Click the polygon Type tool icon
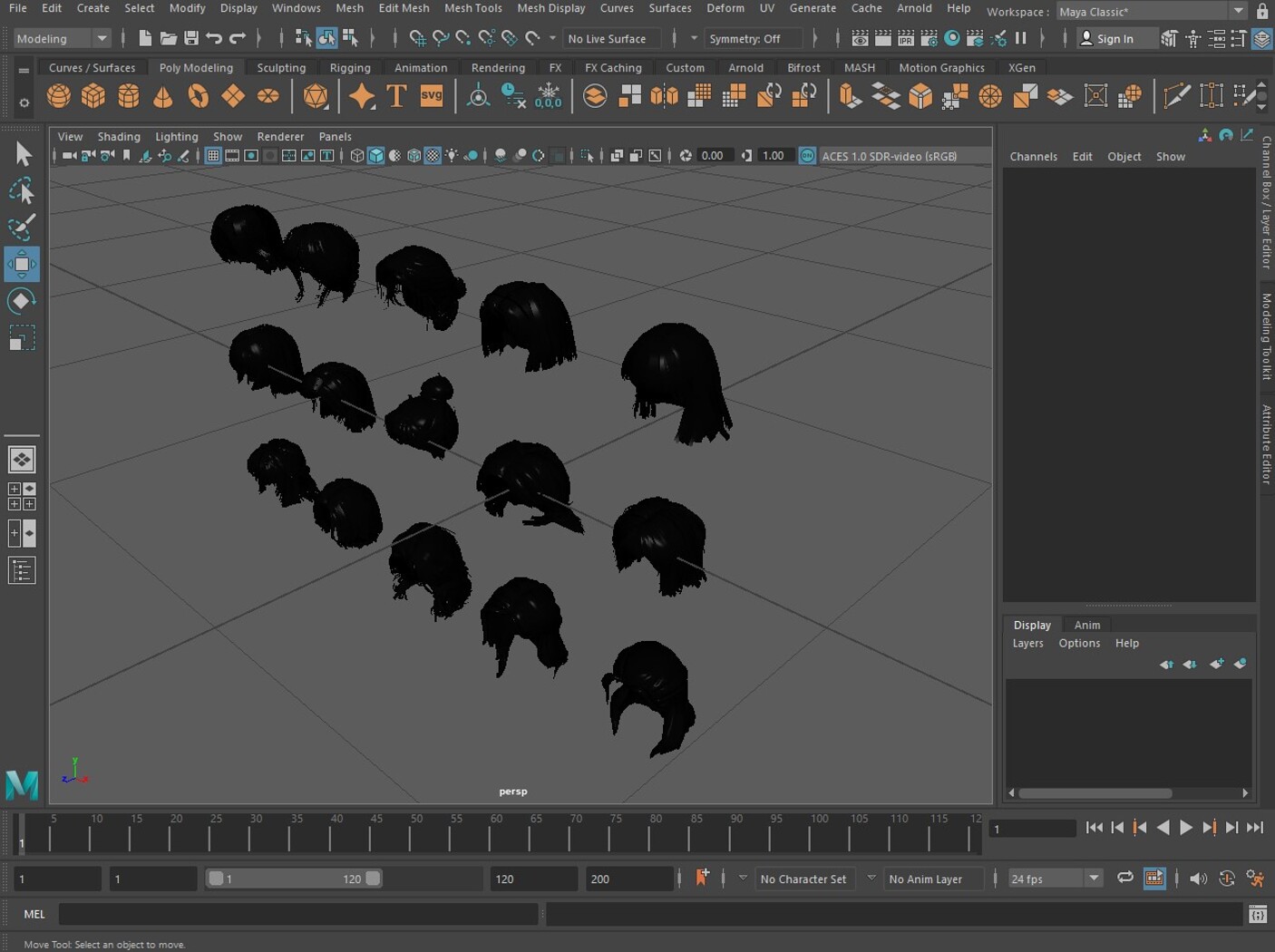This screenshot has width=1275, height=952. 396,96
